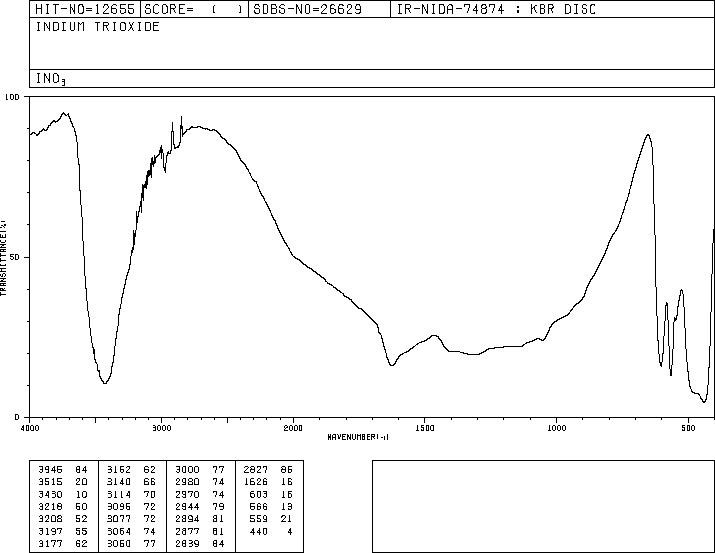715x553 pixels.
Task: Select peak table entry 3000
Action: coord(187,470)
